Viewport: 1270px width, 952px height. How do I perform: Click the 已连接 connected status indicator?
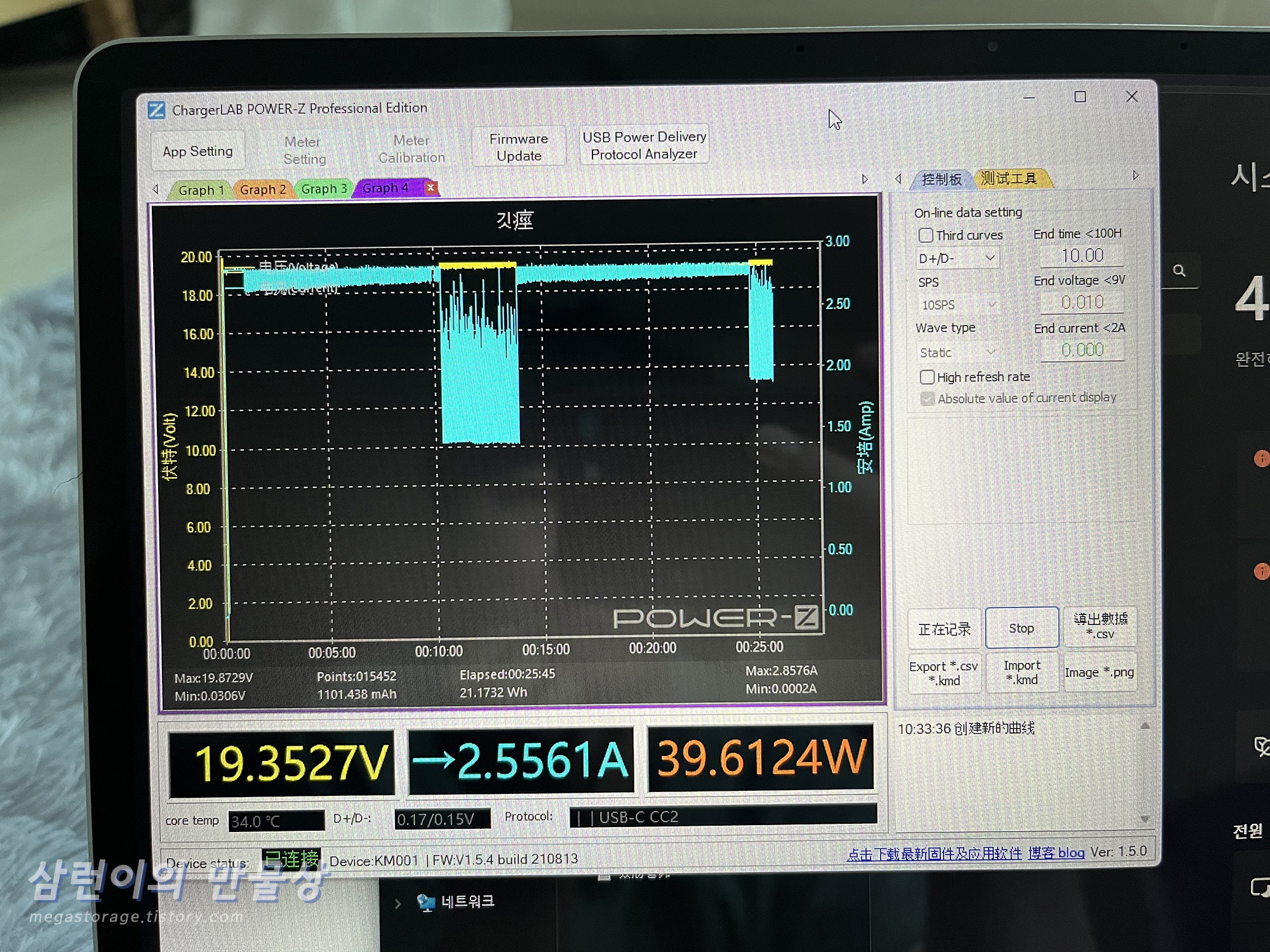pos(291,860)
